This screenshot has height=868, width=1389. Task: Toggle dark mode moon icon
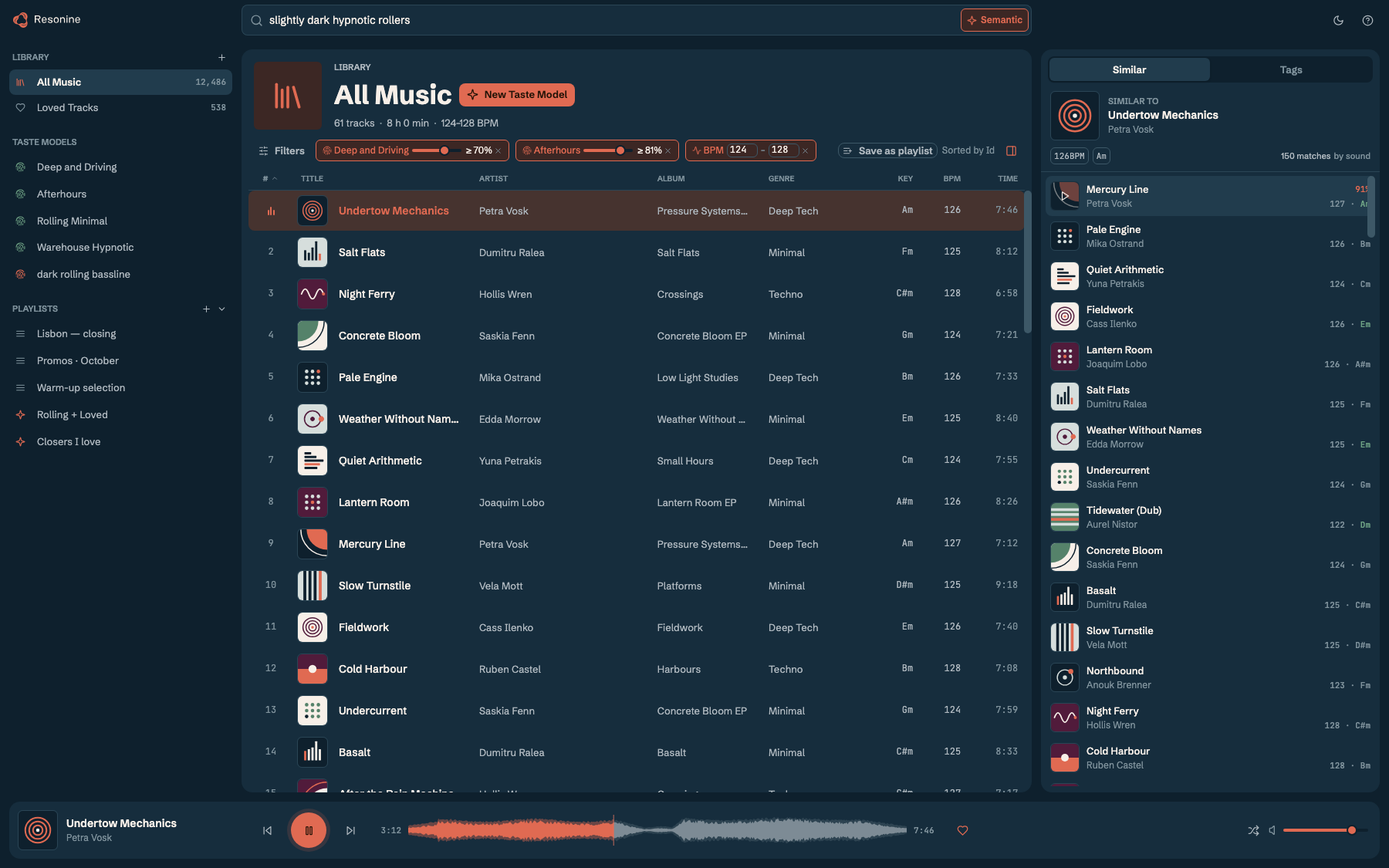(1338, 21)
